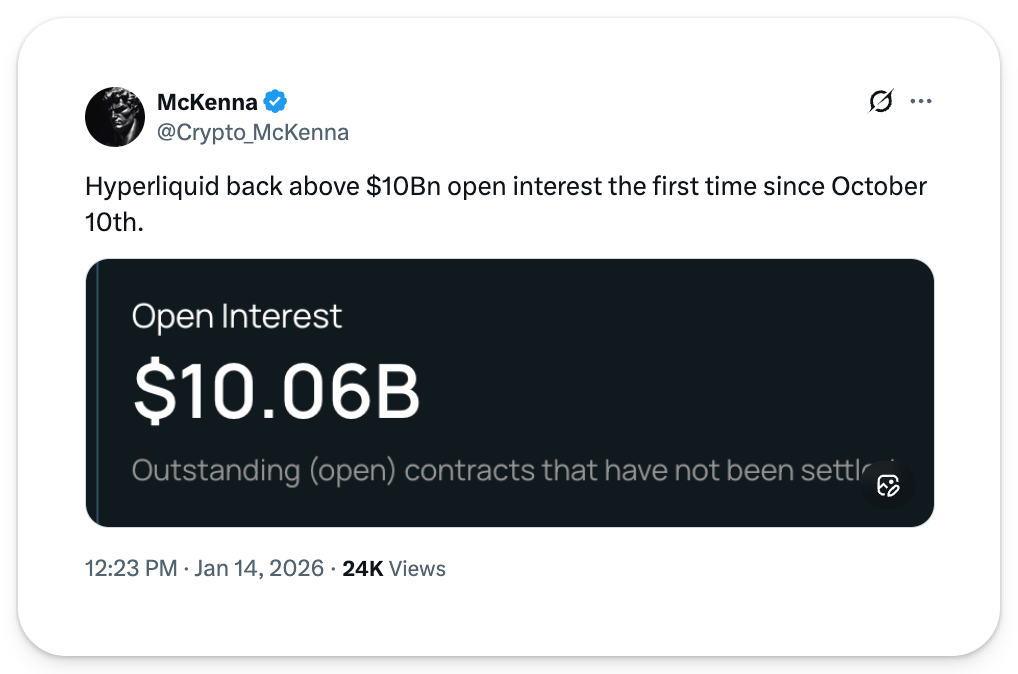Click the edit image icon on the screenshot
Screen dimensions: 1018x674
pos(888,486)
